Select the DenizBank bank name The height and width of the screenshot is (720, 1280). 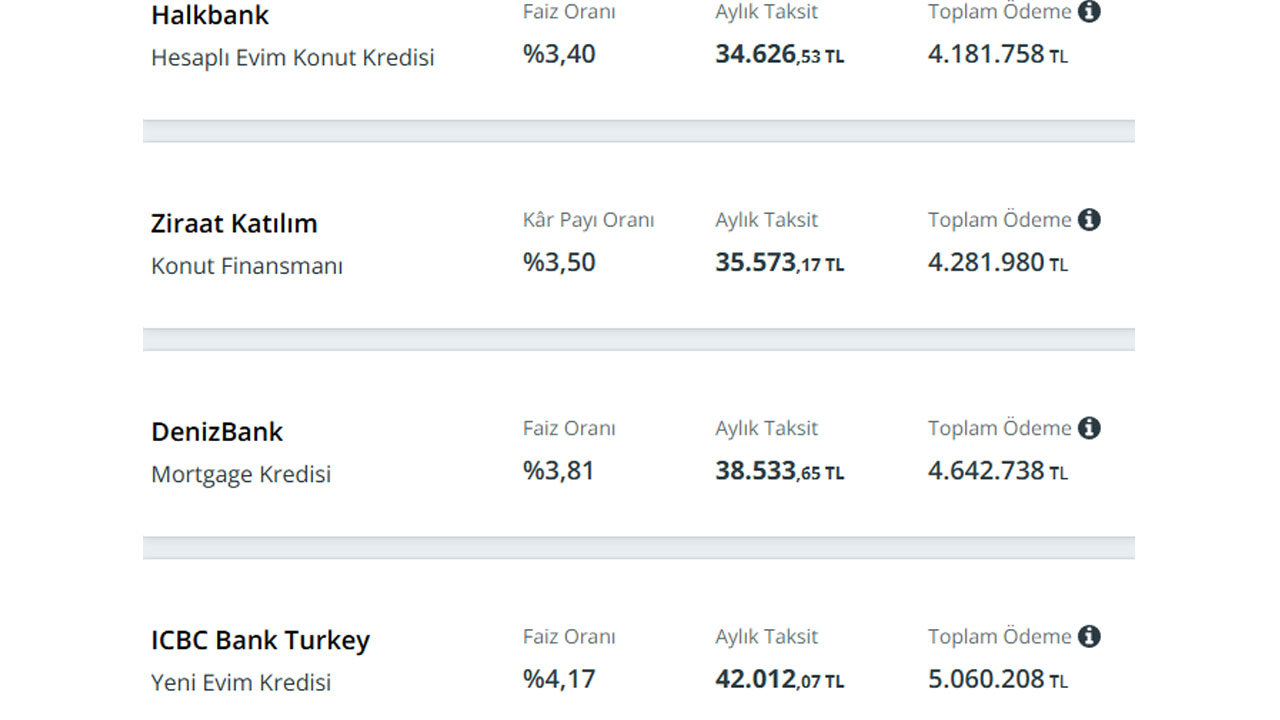217,431
